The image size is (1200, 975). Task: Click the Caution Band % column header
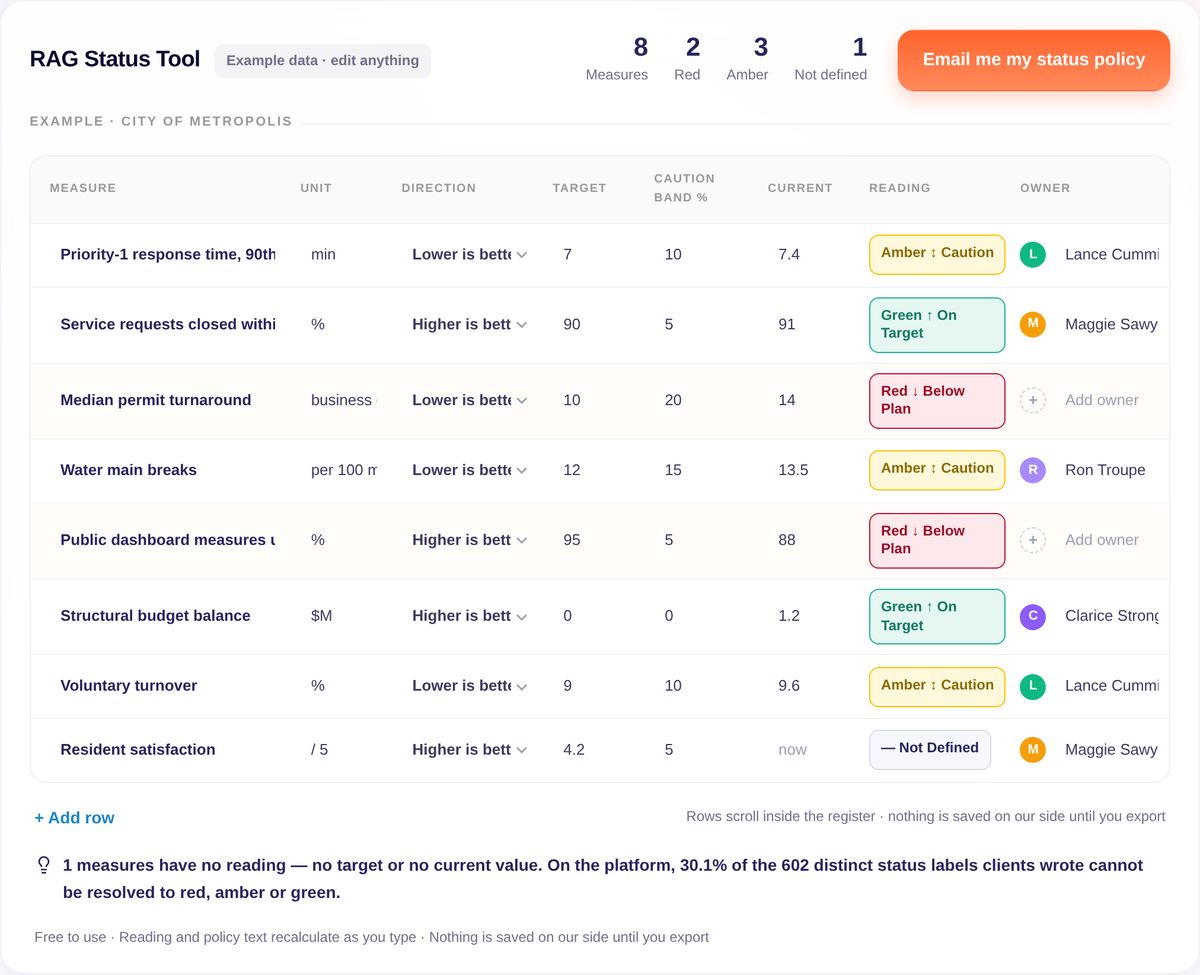(x=684, y=188)
